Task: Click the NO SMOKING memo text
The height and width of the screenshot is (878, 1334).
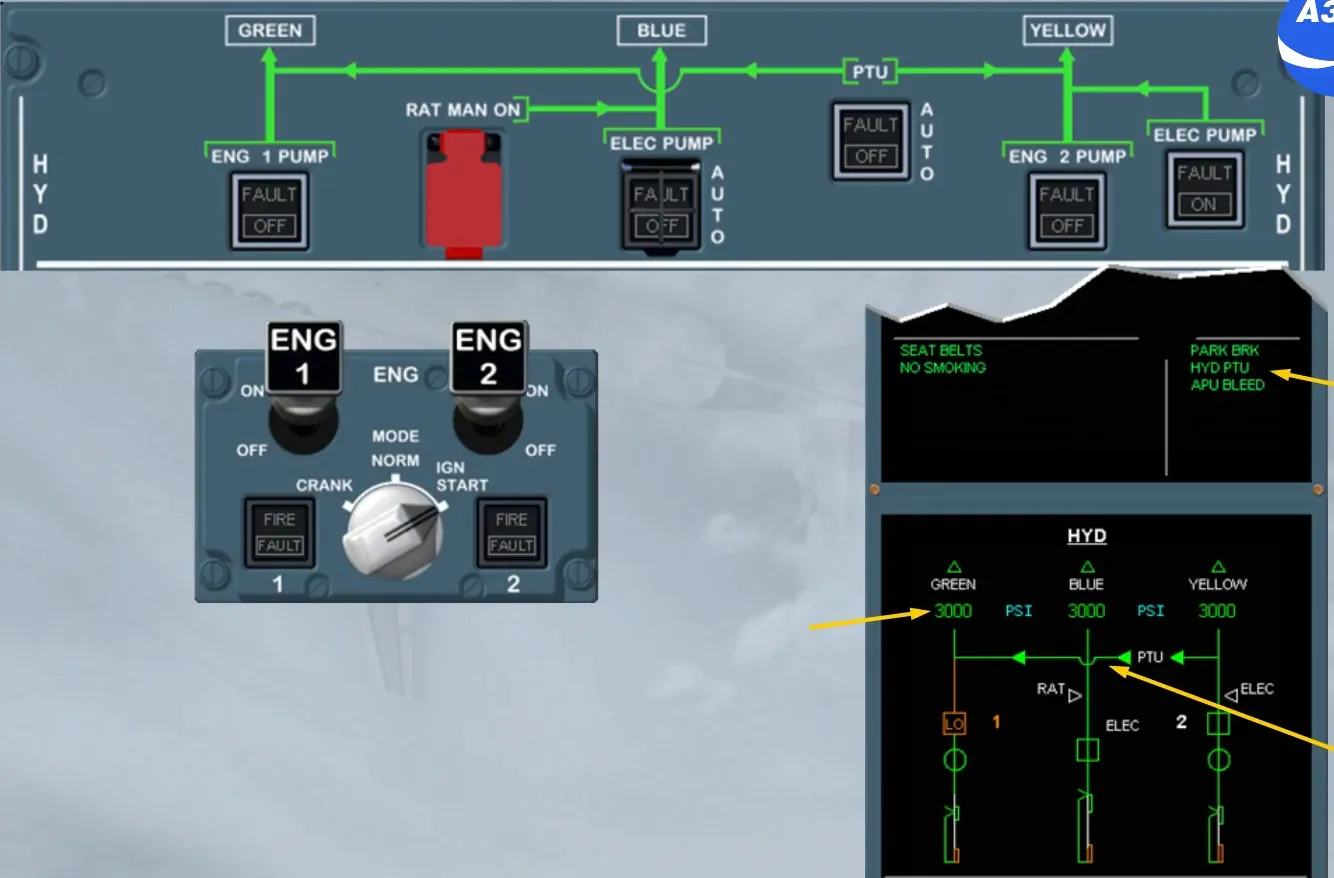Action: click(x=943, y=368)
